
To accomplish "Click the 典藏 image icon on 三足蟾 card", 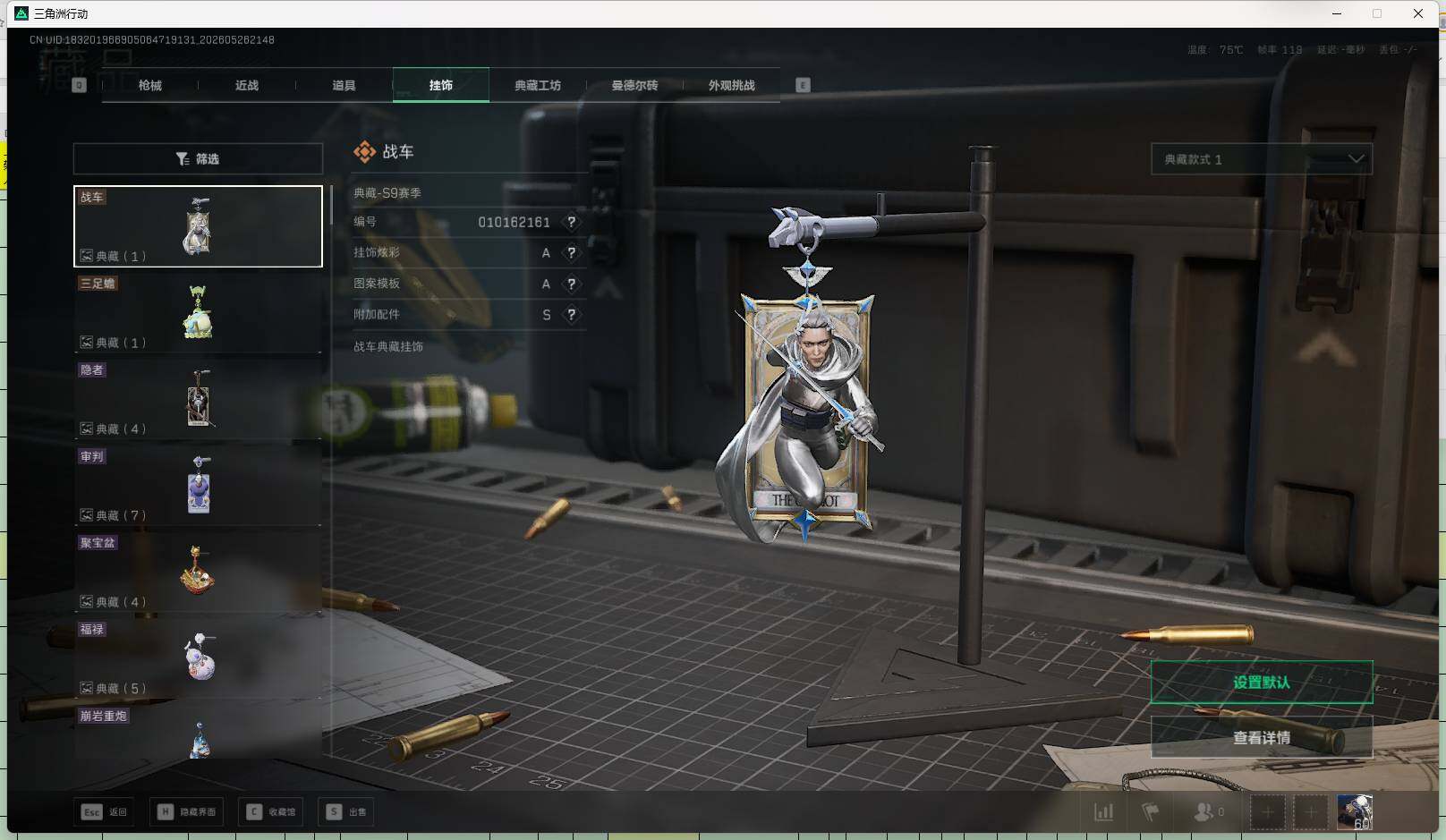I will [x=87, y=343].
